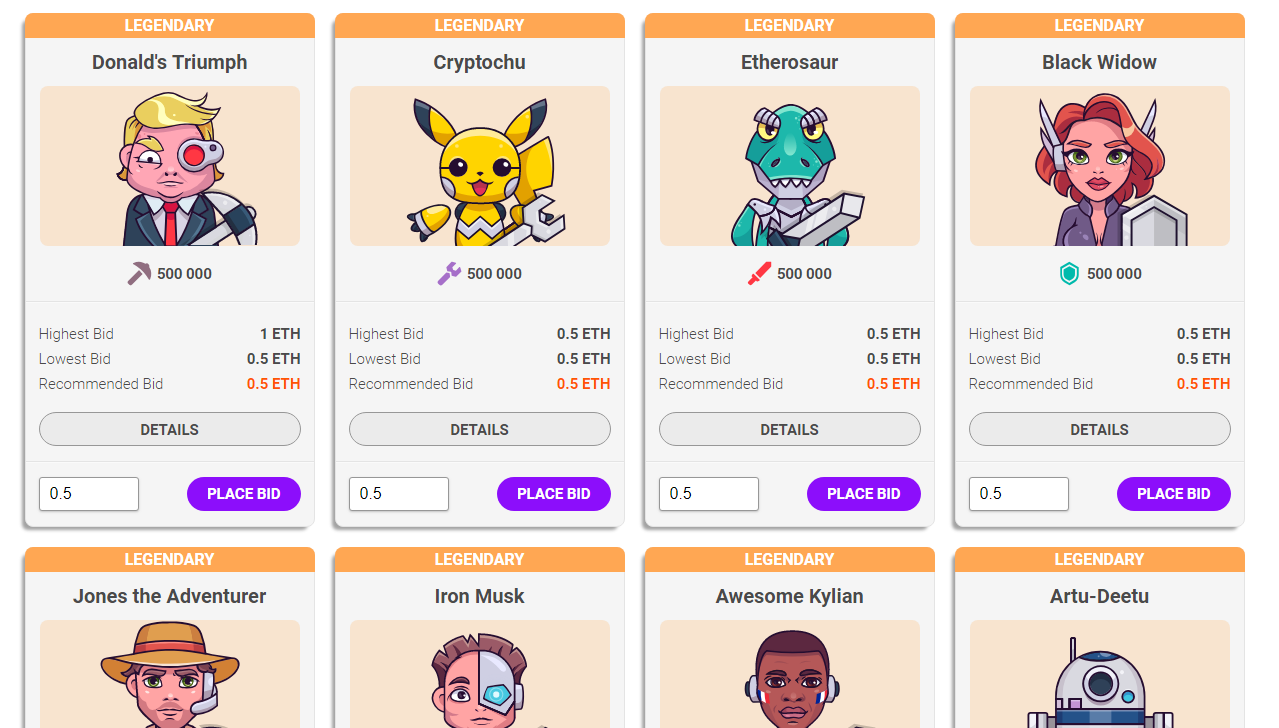The height and width of the screenshot is (728, 1279).
Task: Open Cryptochu details
Action: [x=480, y=429]
